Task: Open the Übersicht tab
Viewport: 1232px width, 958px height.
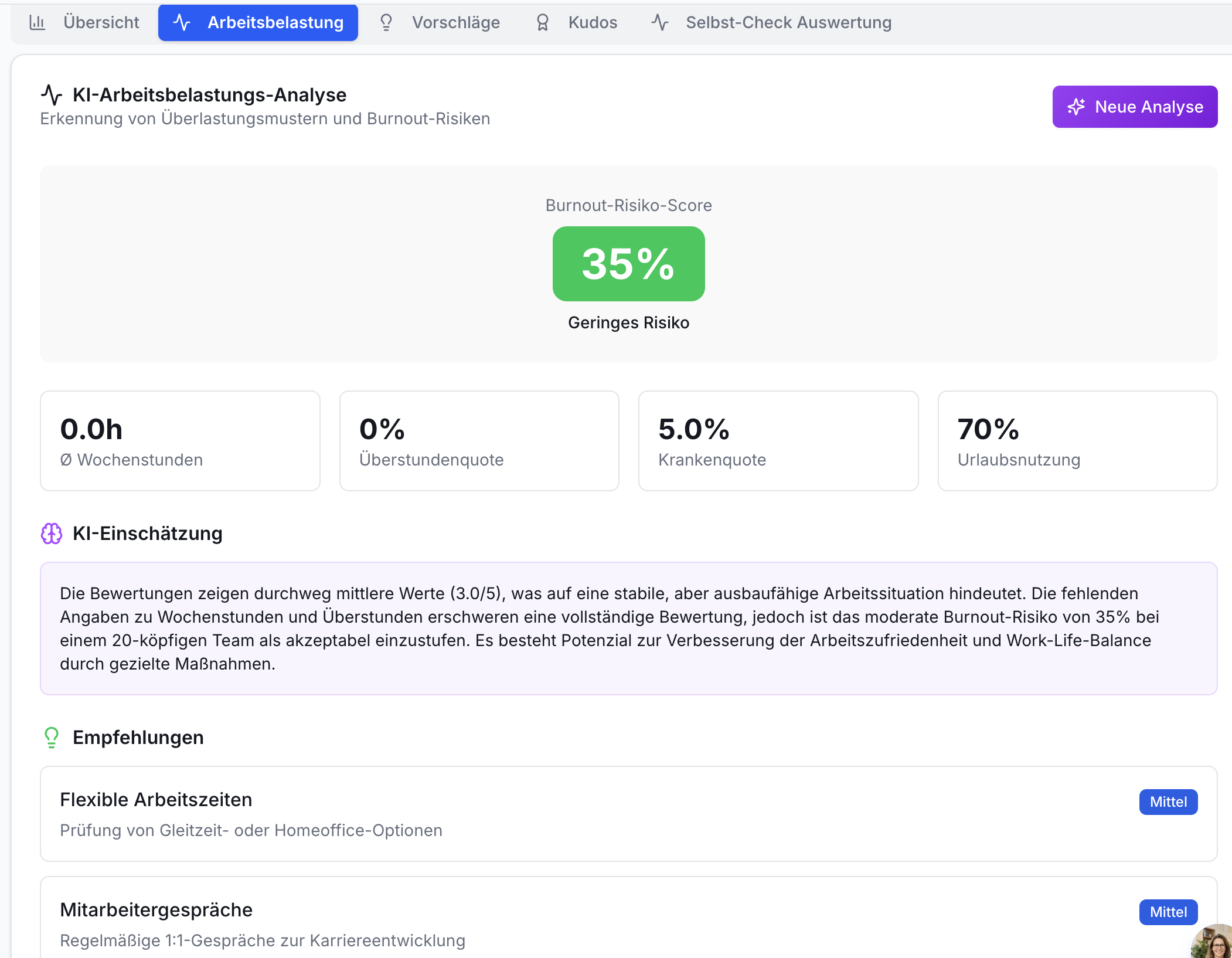Action: 84,22
